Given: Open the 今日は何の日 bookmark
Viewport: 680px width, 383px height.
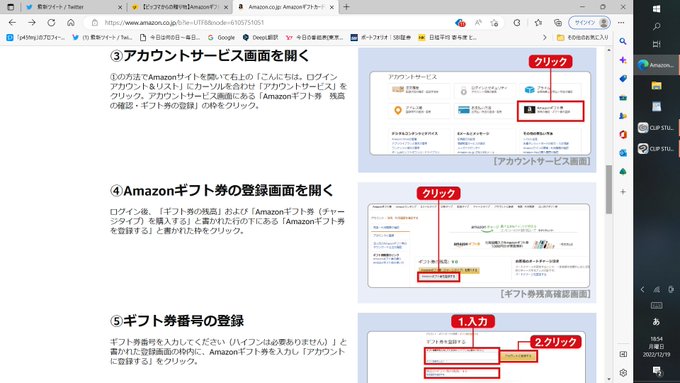Looking at the screenshot, I should (170, 38).
